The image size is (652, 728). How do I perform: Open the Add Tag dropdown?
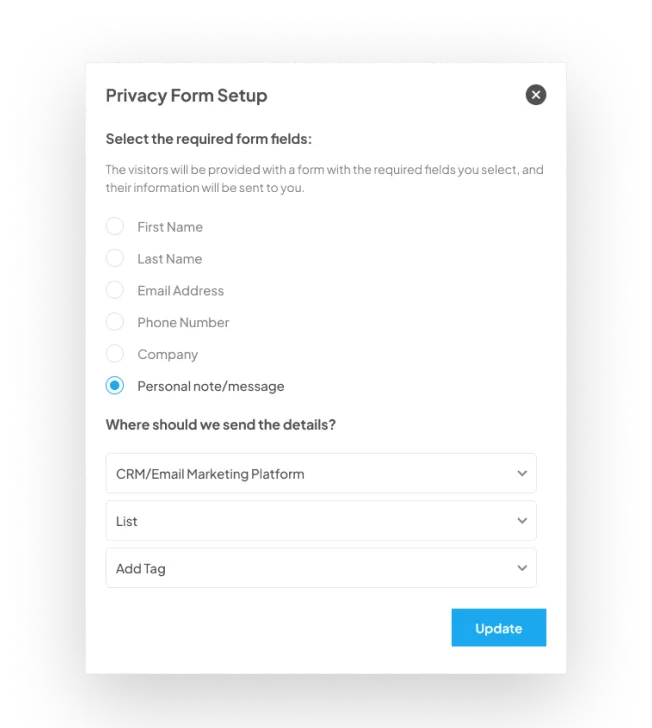point(321,568)
